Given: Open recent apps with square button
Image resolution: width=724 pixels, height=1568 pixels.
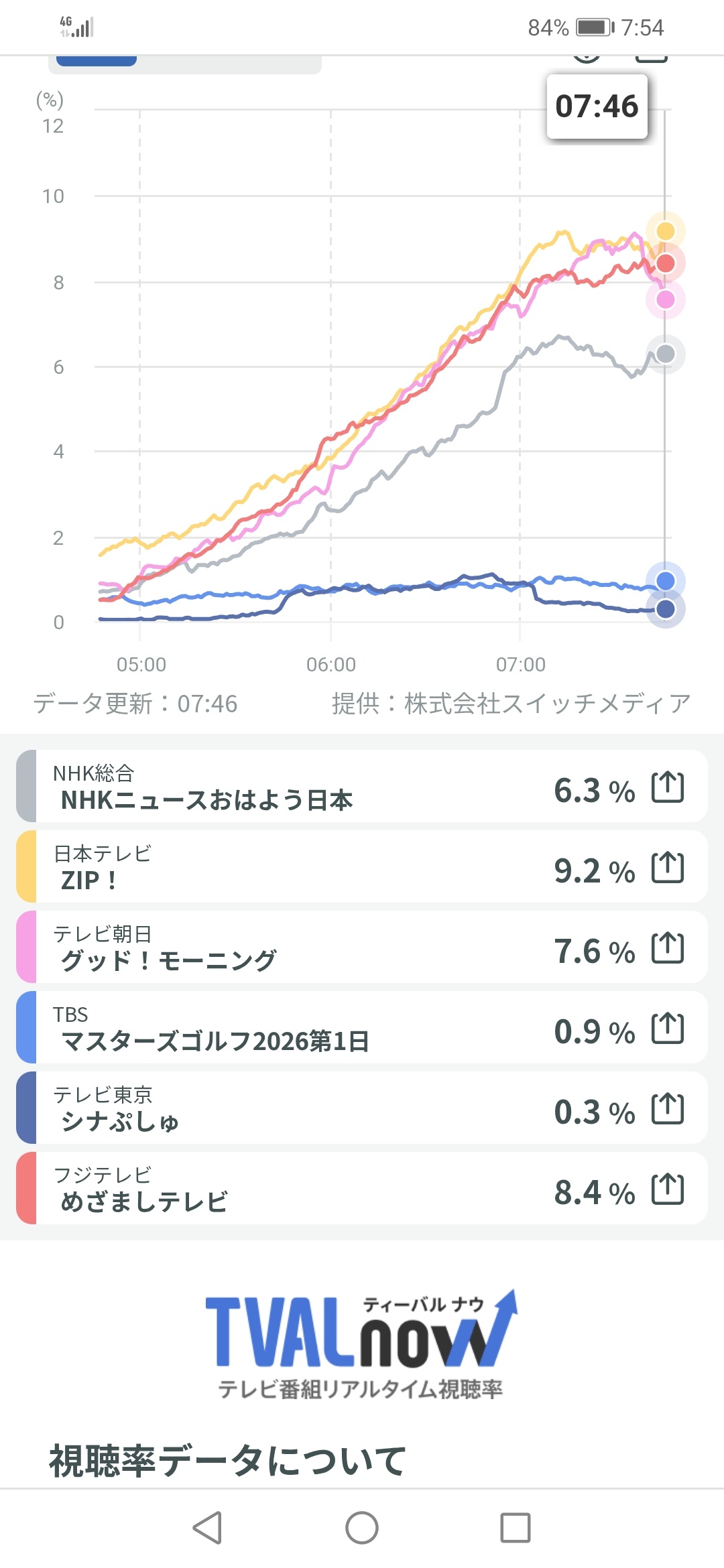Looking at the screenshot, I should 515,1528.
